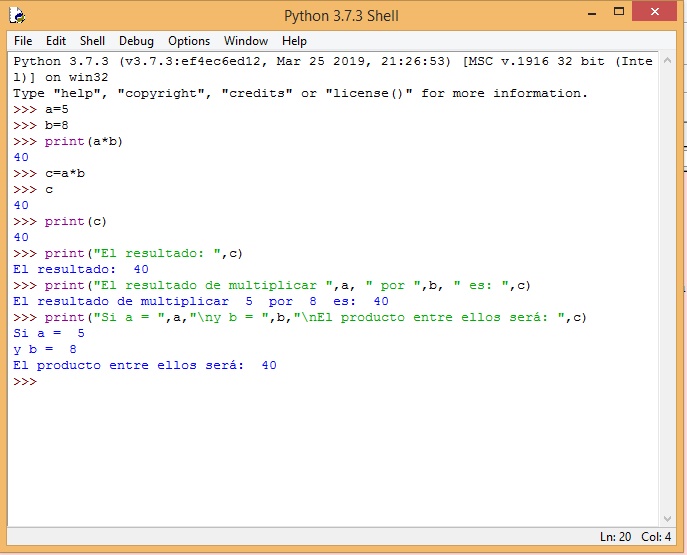687x555 pixels.
Task: Open the Debug menu
Action: coord(136,41)
